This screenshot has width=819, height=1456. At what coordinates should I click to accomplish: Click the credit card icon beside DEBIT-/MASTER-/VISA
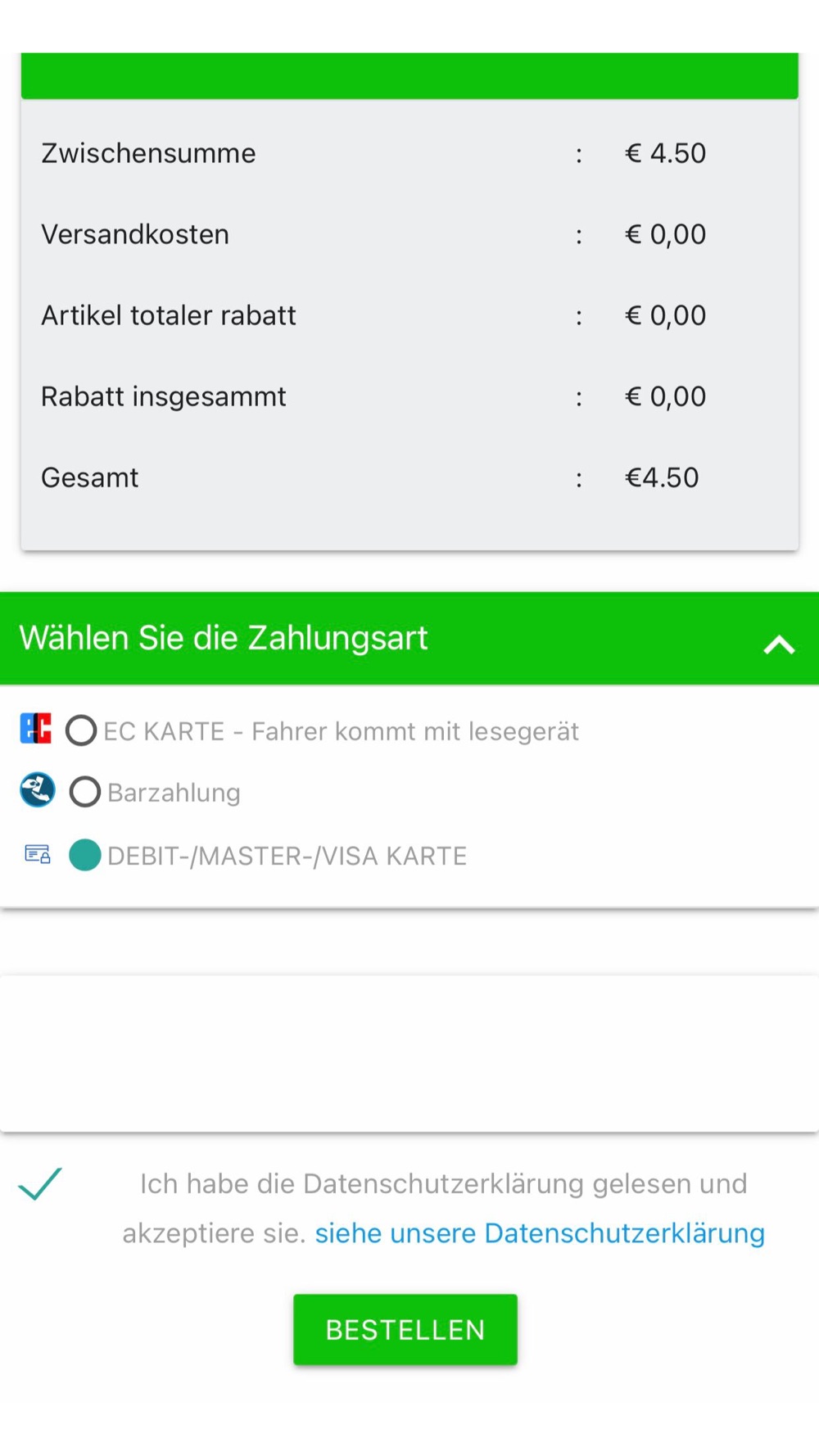coord(38,854)
